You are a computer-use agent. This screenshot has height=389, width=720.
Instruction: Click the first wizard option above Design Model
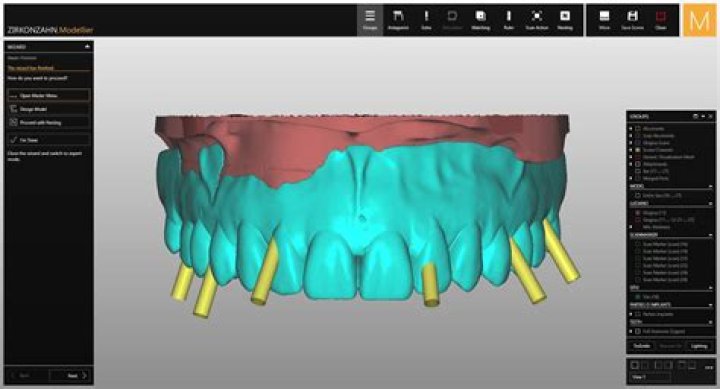49,96
